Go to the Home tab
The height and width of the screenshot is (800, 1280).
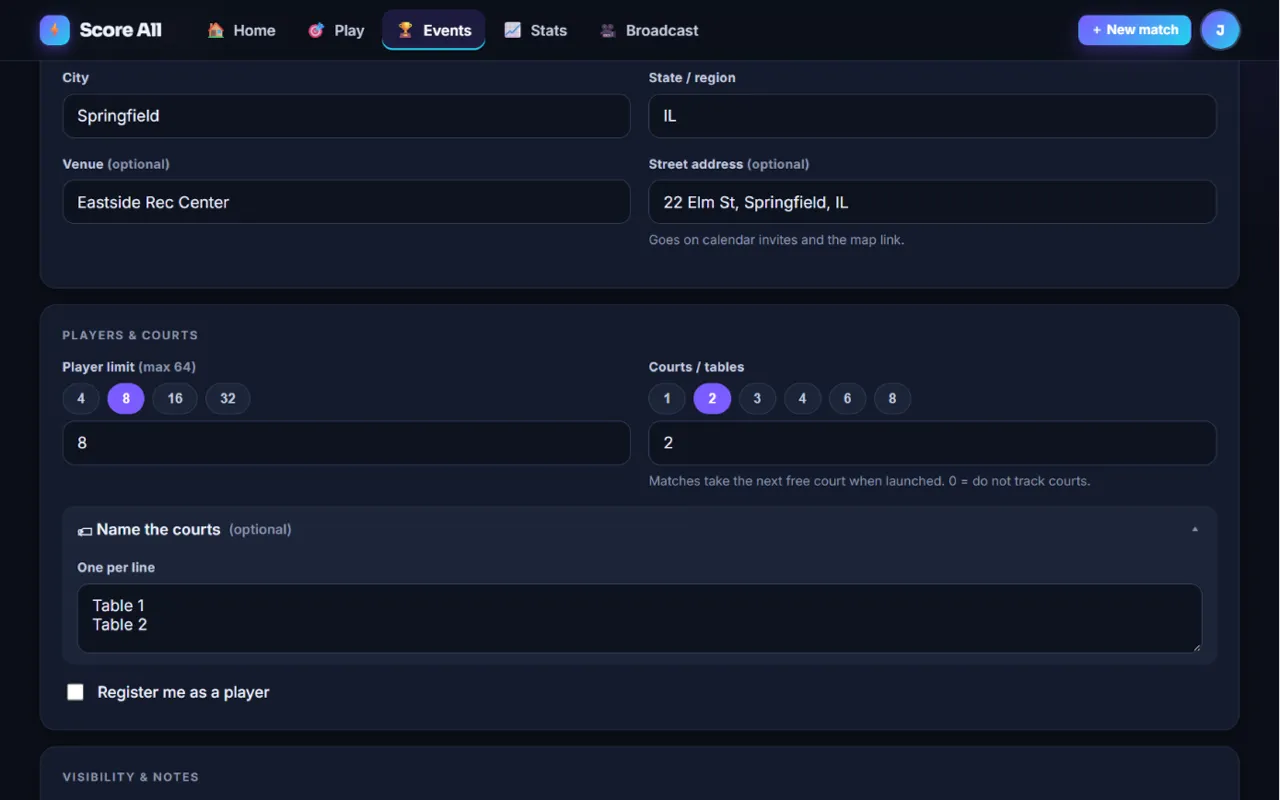[x=241, y=30]
